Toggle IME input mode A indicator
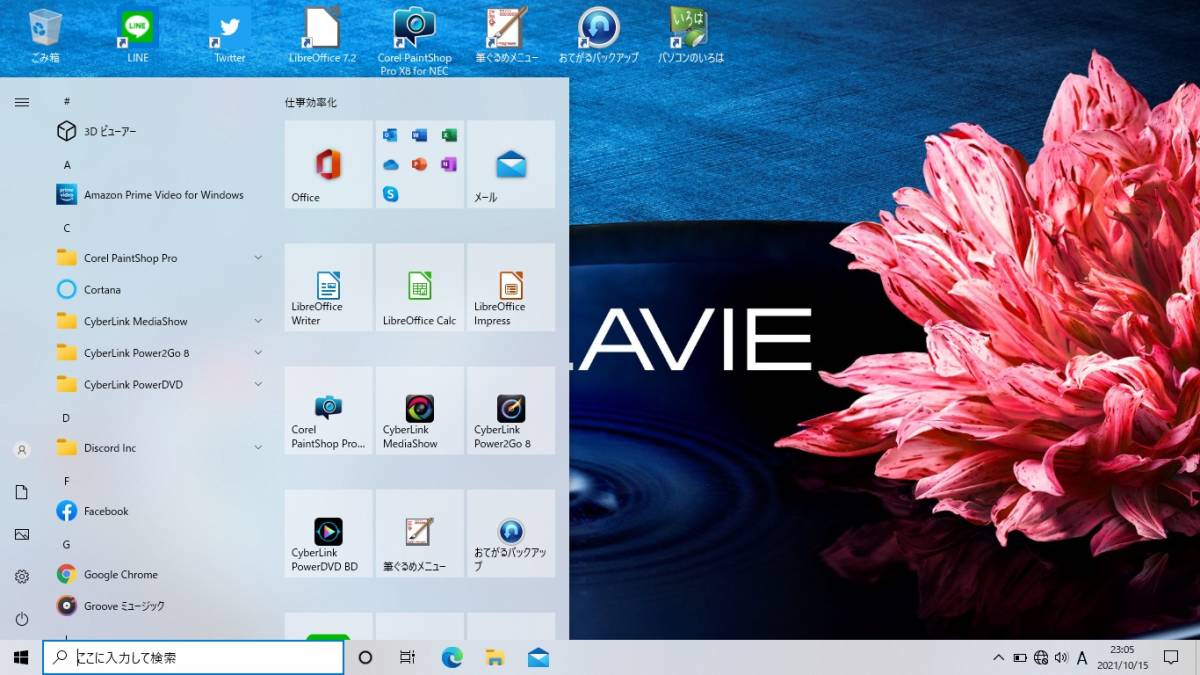1200x675 pixels. click(1082, 657)
